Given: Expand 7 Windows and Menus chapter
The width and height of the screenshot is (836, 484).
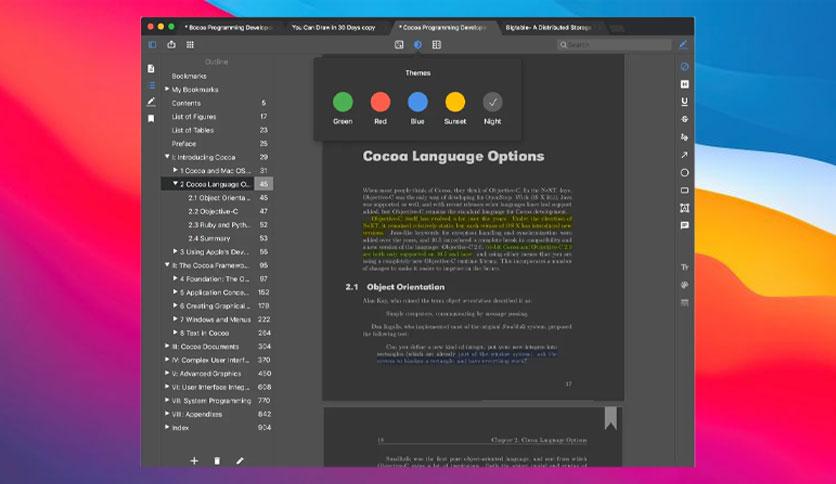Looking at the screenshot, I should (175, 319).
